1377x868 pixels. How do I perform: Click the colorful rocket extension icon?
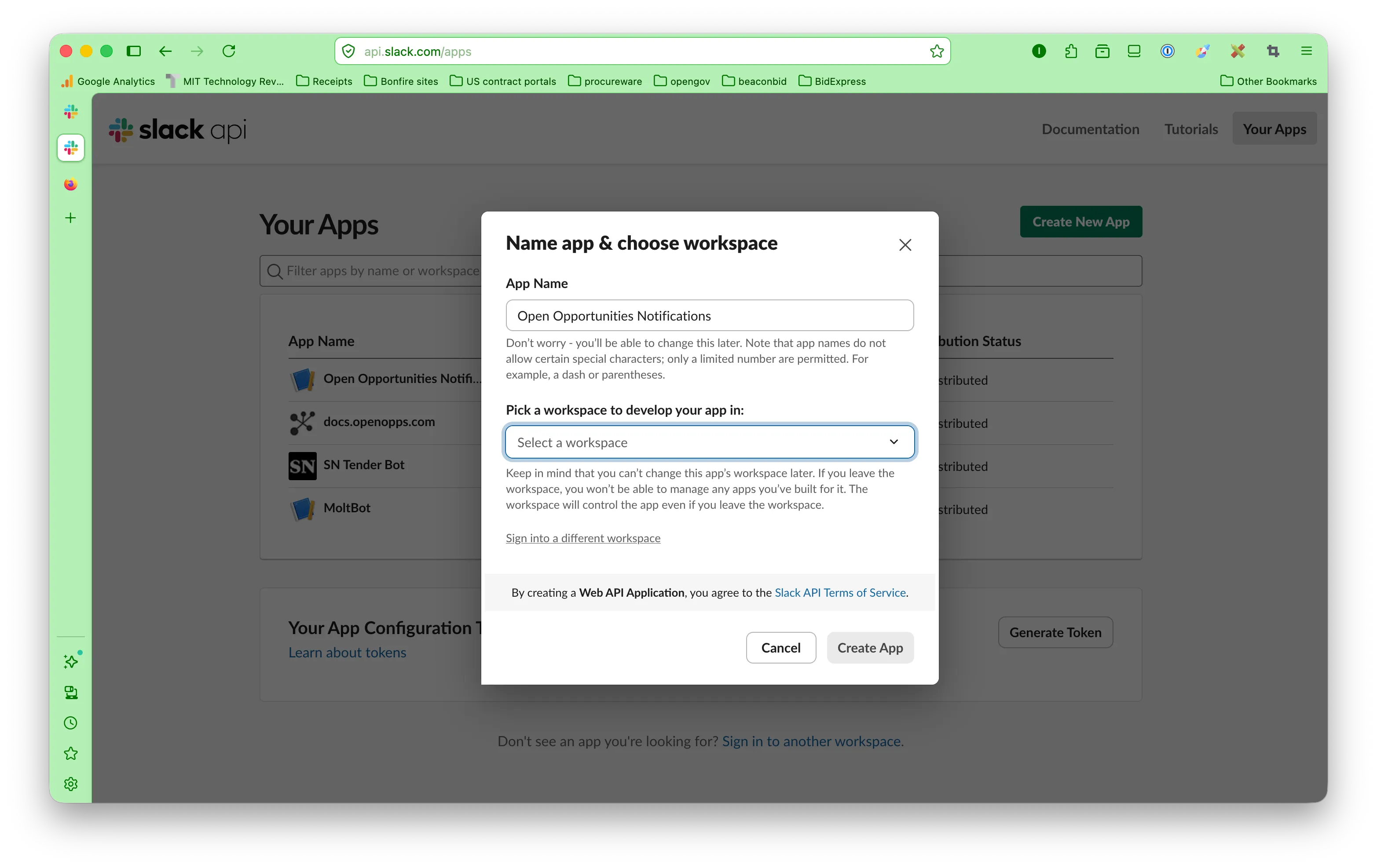tap(1202, 51)
